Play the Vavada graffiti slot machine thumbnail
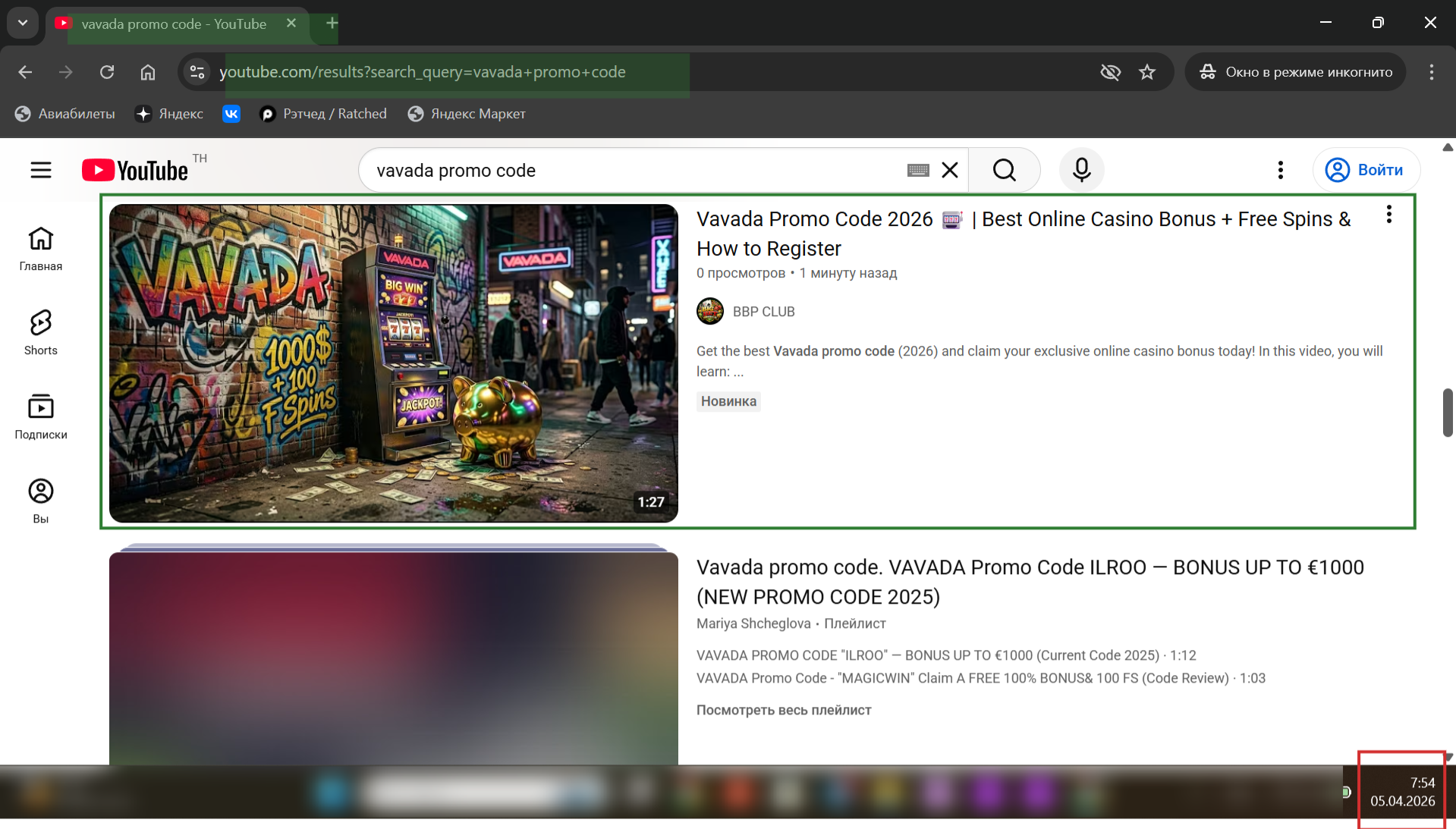1456x829 pixels. point(393,363)
